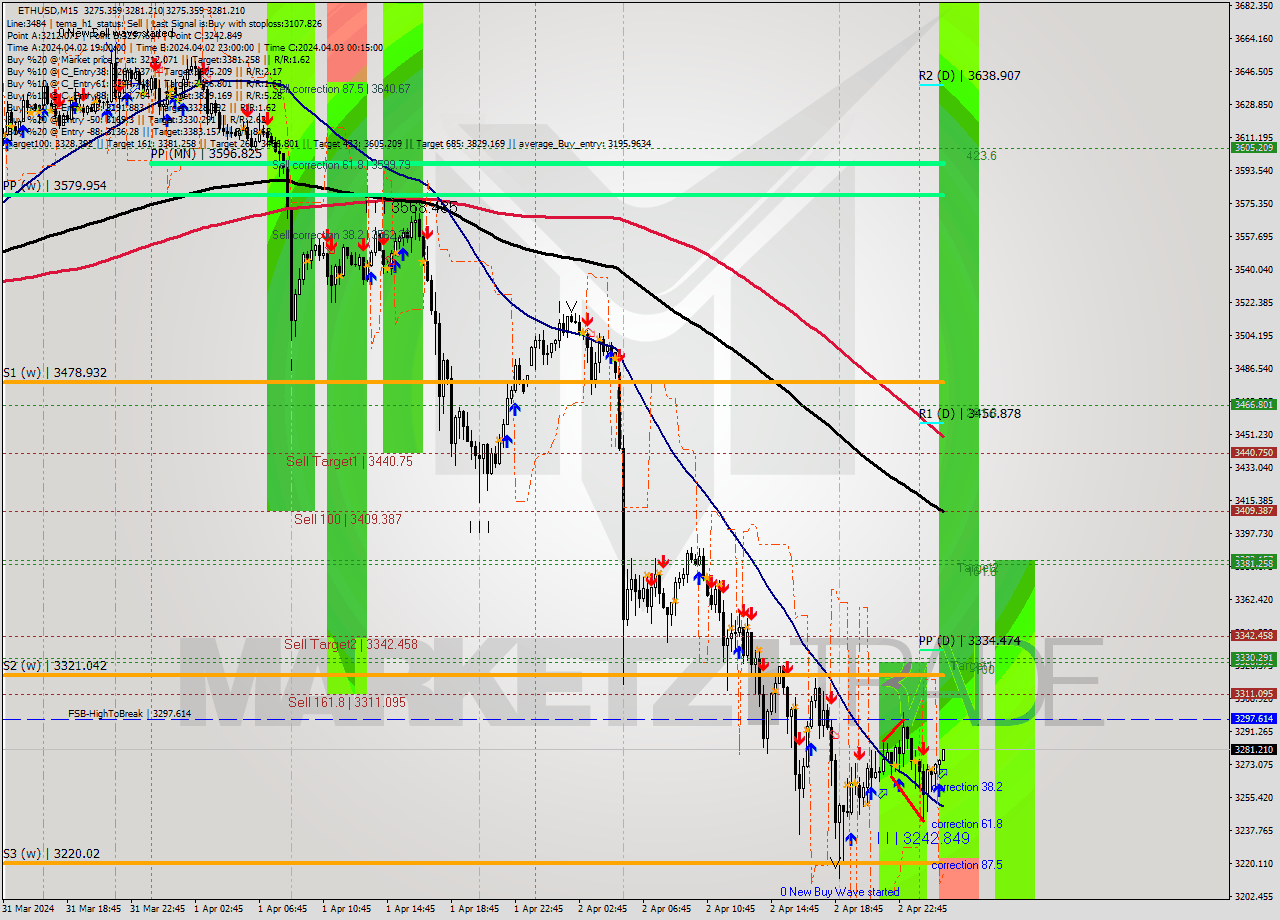Click the current price 3281.210 tag

tap(1254, 750)
